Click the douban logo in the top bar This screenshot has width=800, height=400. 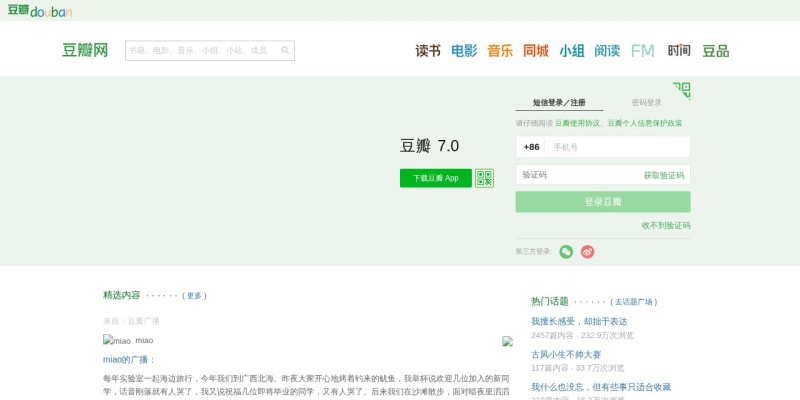pos(40,10)
